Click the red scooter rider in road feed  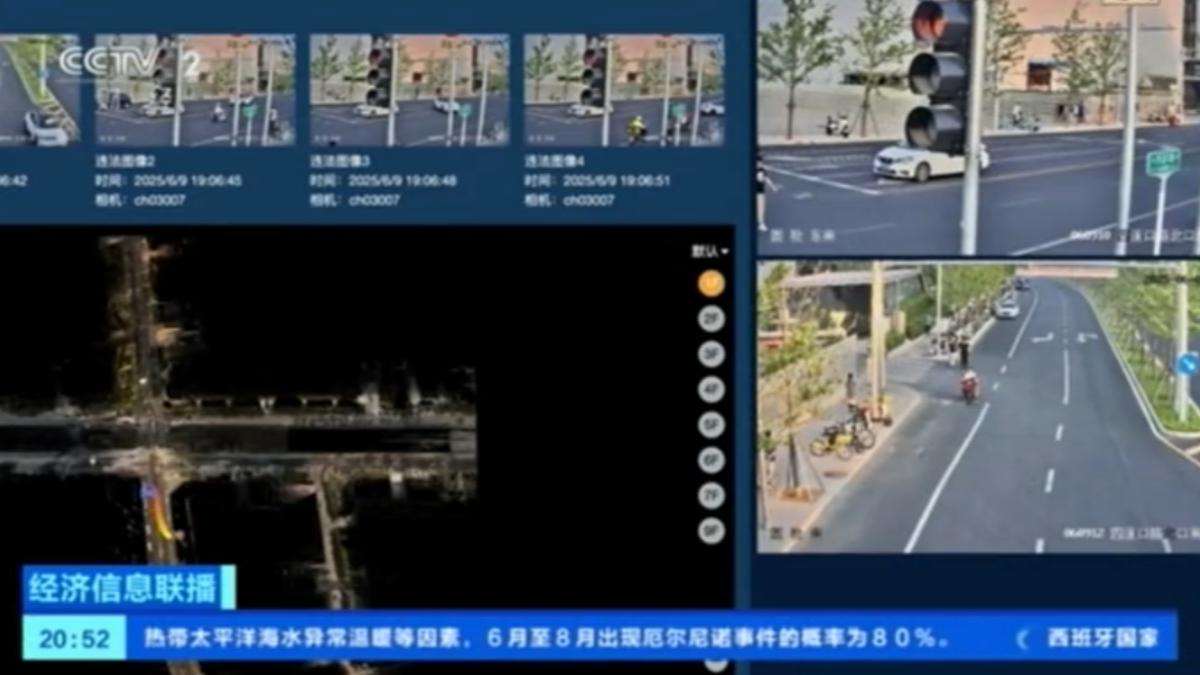(x=968, y=385)
